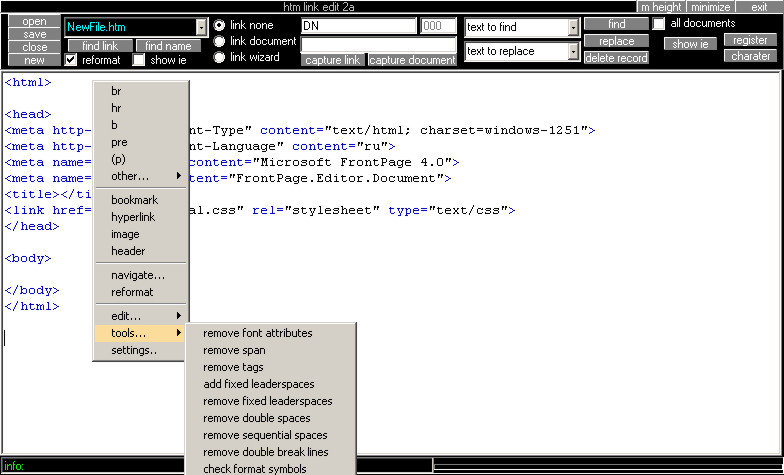This screenshot has width=784, height=475.
Task: Toggle the reformat checkbox
Action: point(71,60)
